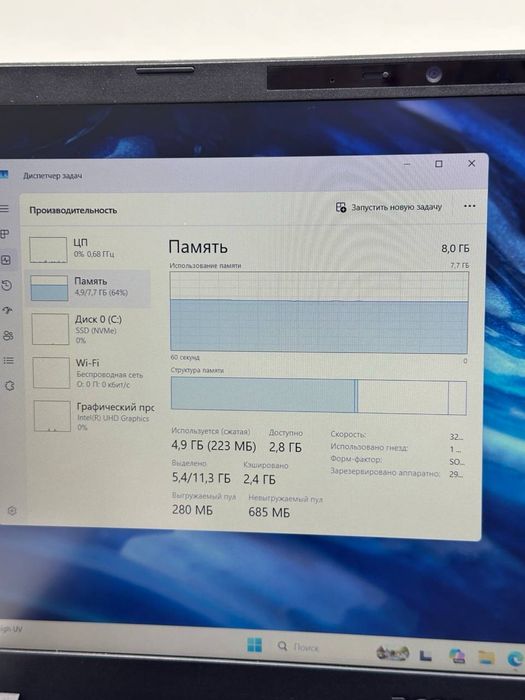
Task: Select the Диск 0 (C:) item
Action: tap(91, 329)
